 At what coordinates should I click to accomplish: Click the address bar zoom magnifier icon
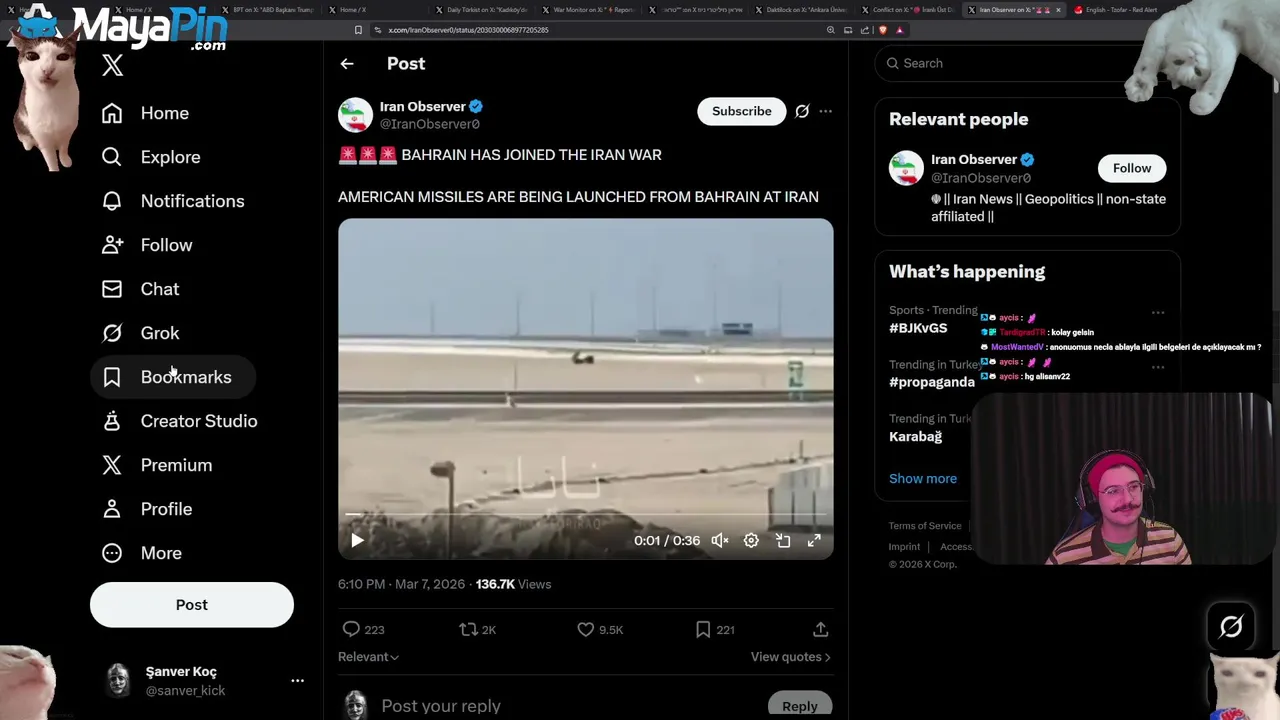(x=830, y=30)
